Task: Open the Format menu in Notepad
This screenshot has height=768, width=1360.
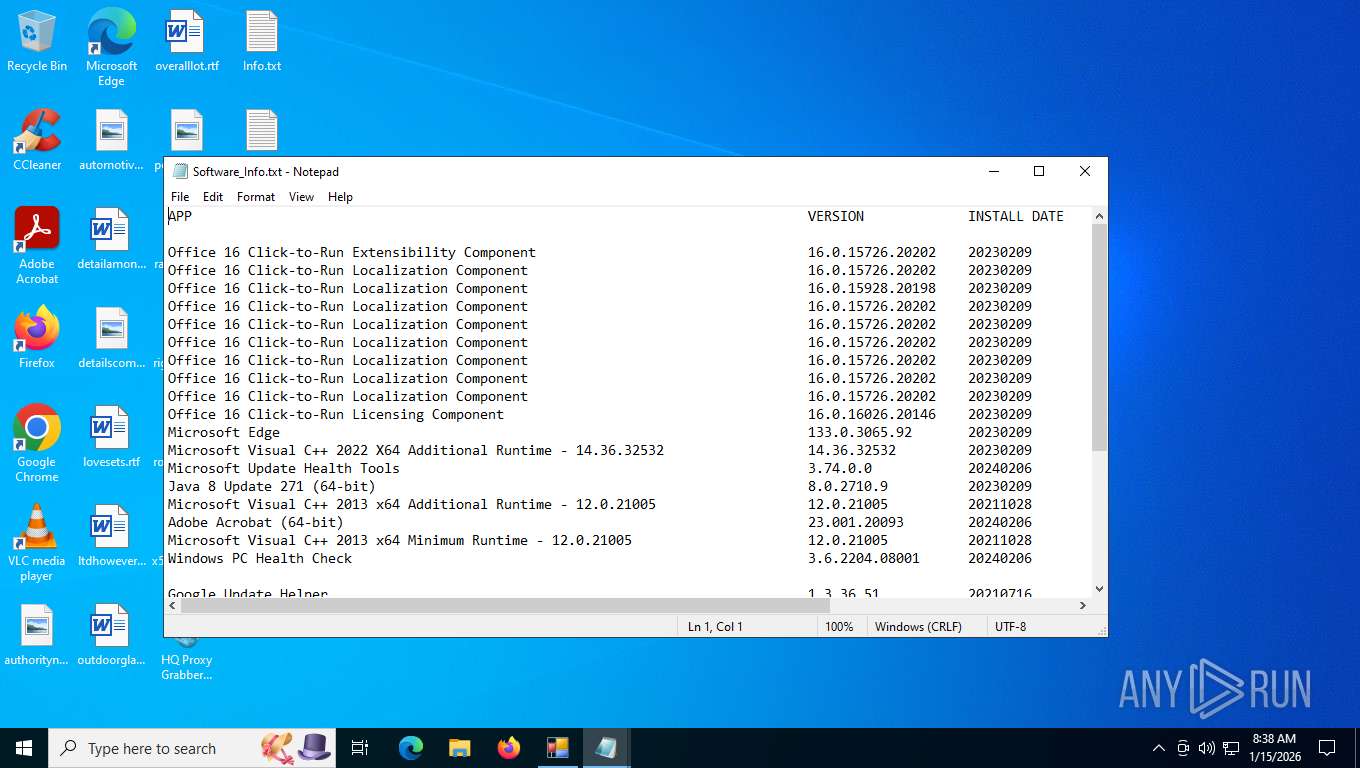Action: (x=256, y=197)
